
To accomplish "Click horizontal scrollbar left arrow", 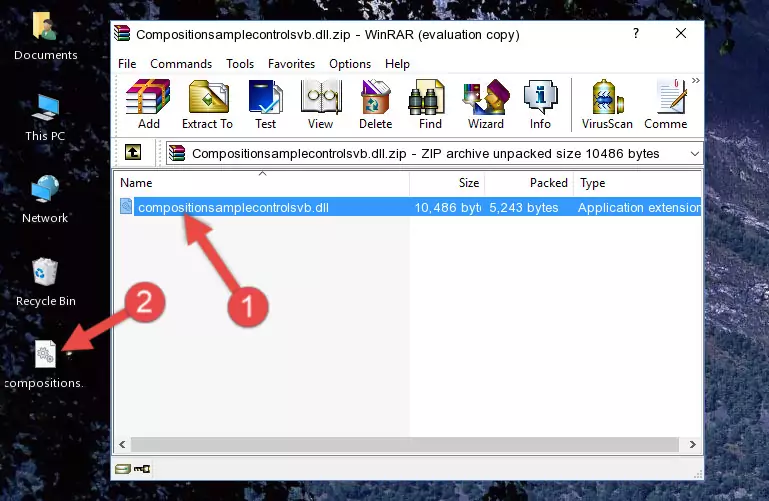I will pos(123,445).
